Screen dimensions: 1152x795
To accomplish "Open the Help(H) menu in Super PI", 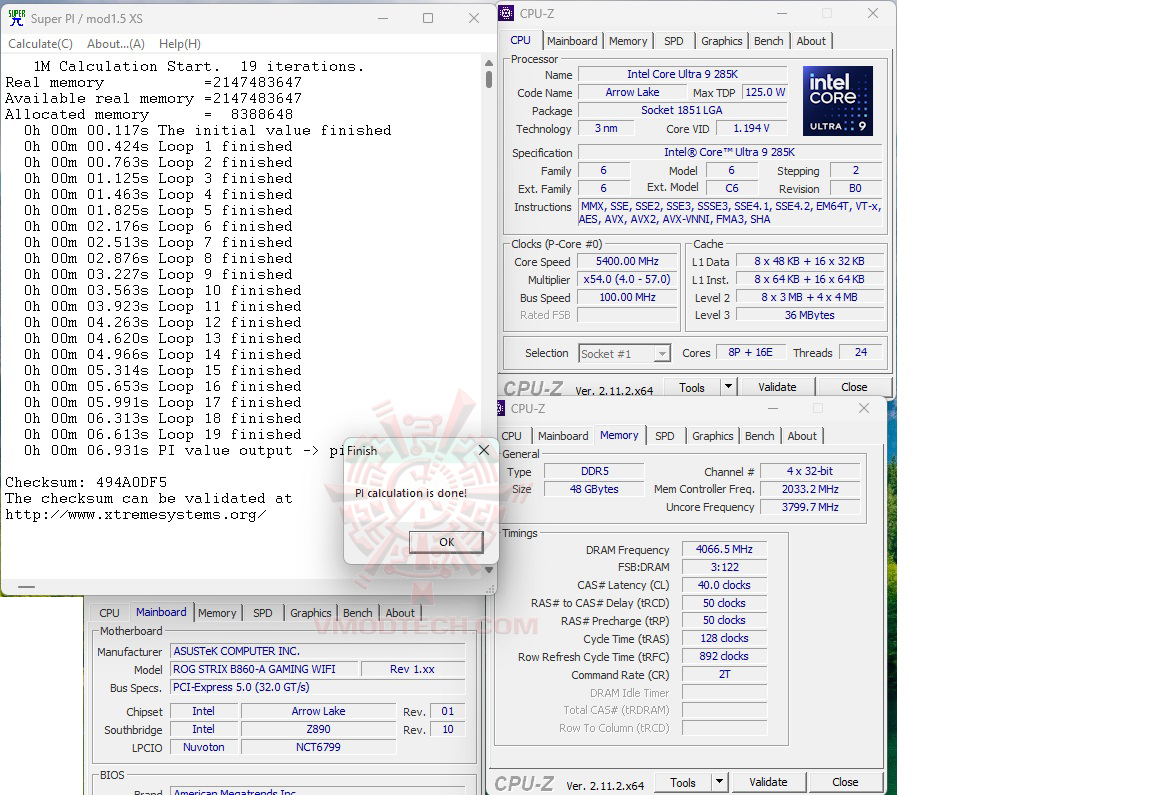I will point(180,44).
